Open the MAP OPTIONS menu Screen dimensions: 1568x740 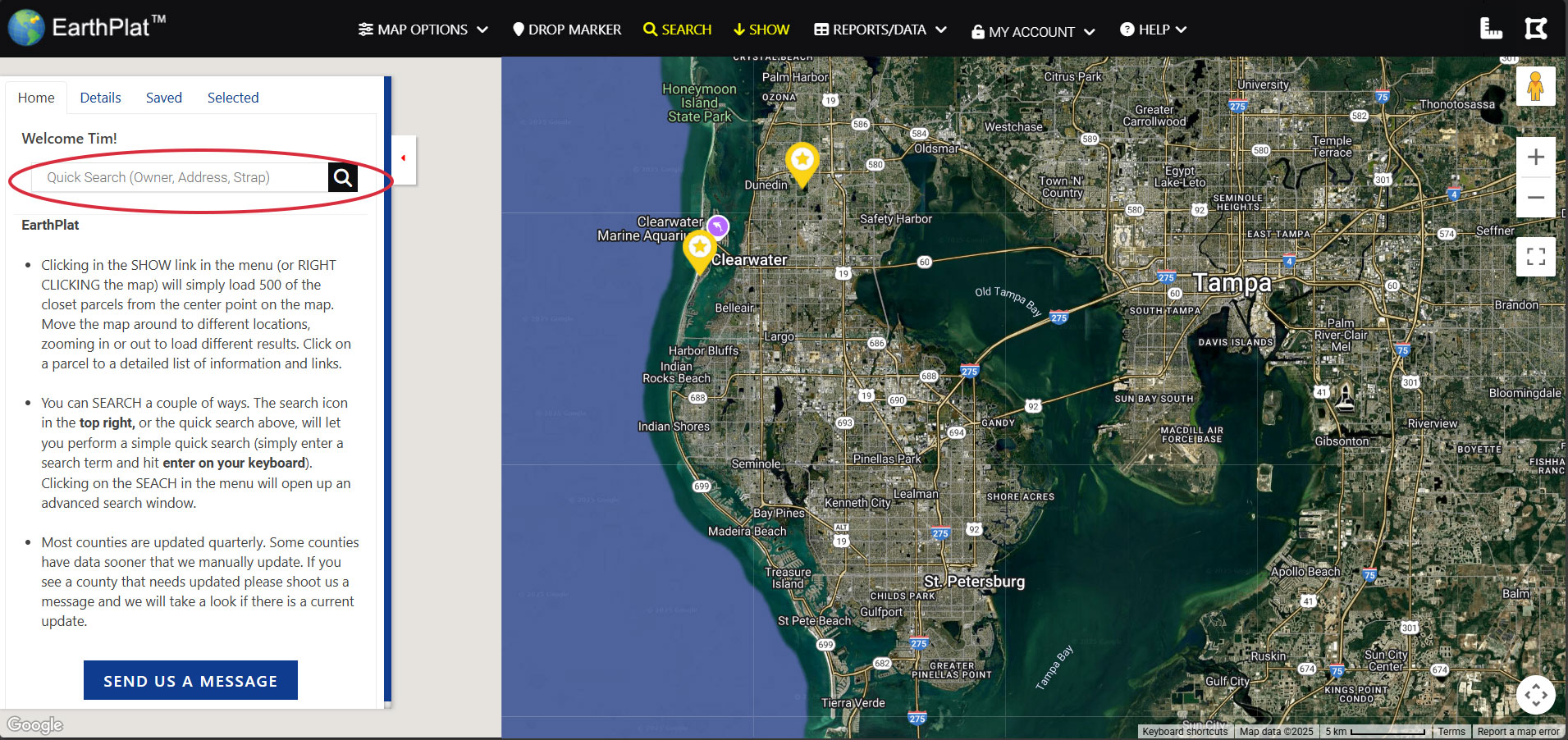click(423, 30)
